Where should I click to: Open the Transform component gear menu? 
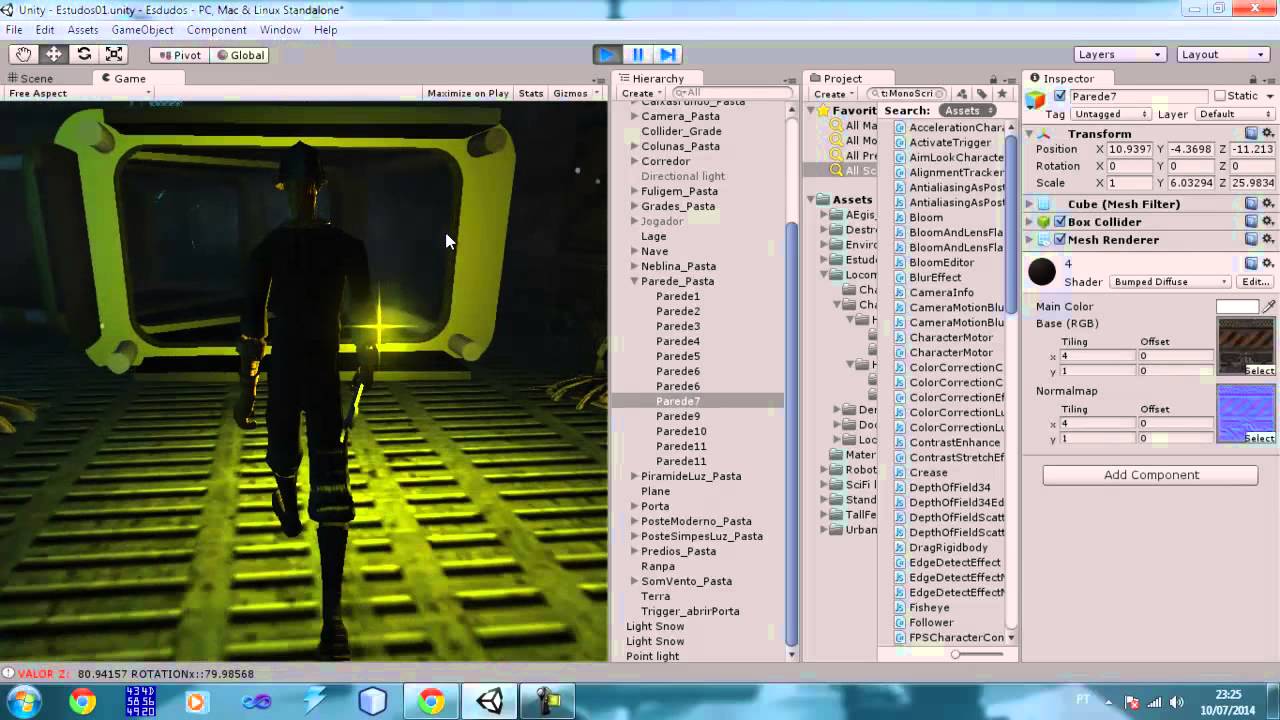click(1268, 134)
